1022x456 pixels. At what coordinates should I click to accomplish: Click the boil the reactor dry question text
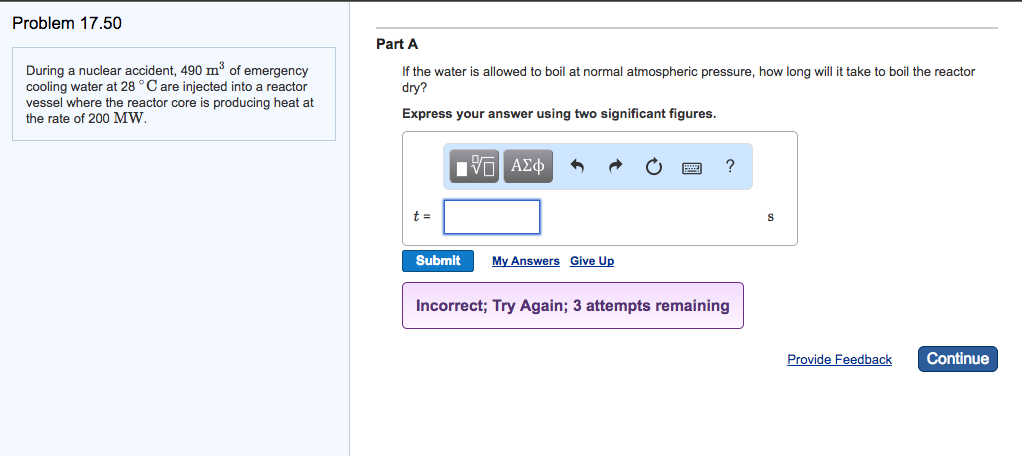pyautogui.click(x=688, y=79)
